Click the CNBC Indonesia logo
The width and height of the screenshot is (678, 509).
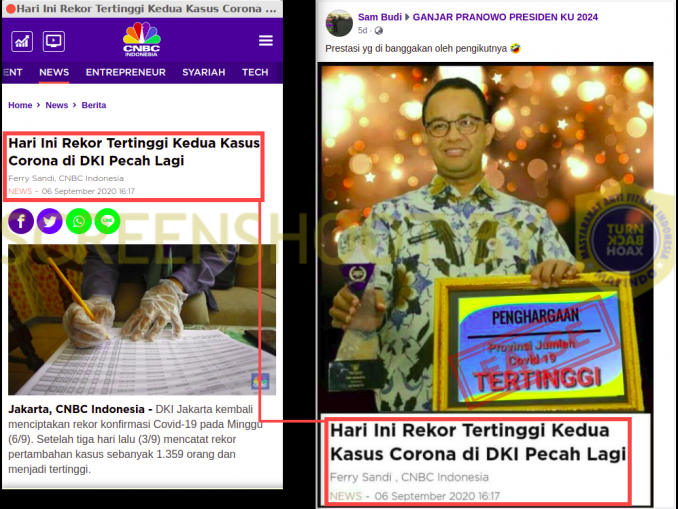pos(141,39)
